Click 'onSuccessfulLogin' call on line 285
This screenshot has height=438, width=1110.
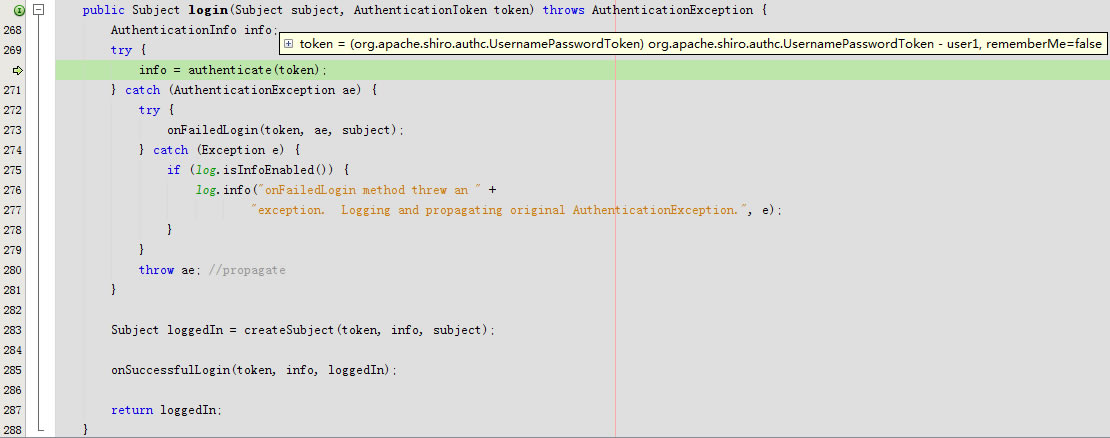click(x=171, y=370)
